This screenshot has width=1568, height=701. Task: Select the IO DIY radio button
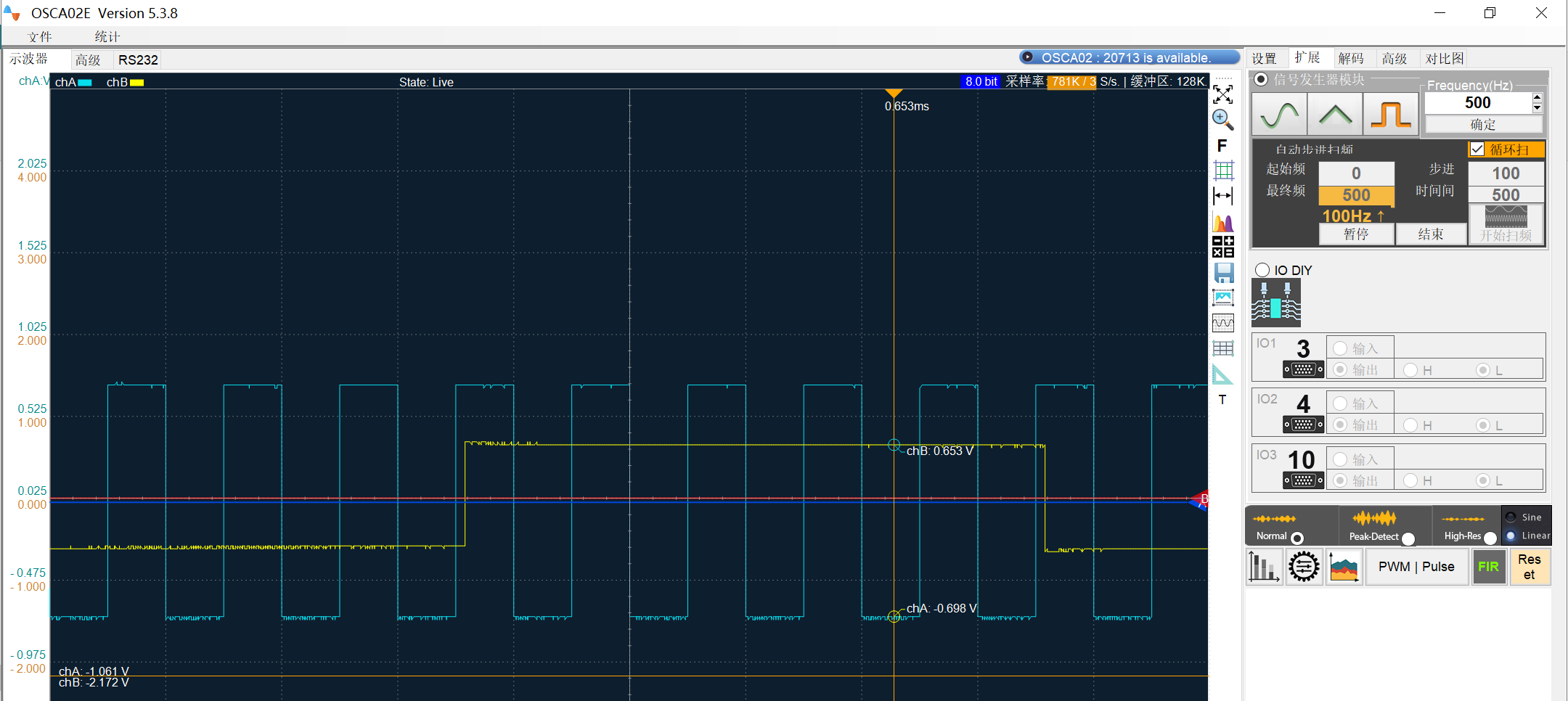[1262, 270]
